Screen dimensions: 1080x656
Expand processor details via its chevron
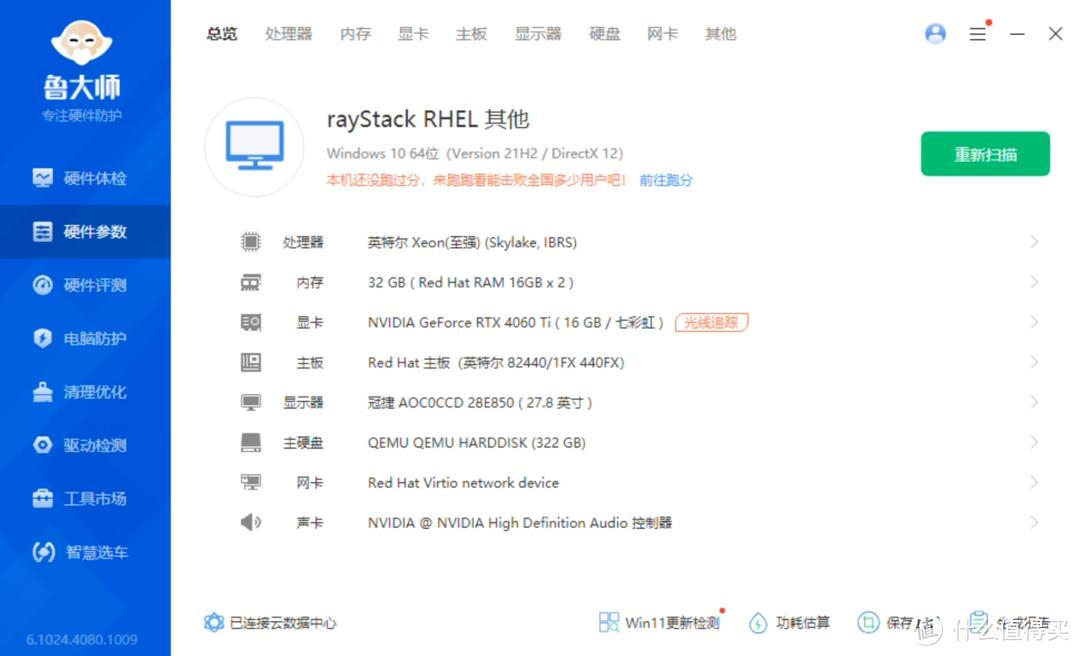(x=1034, y=242)
